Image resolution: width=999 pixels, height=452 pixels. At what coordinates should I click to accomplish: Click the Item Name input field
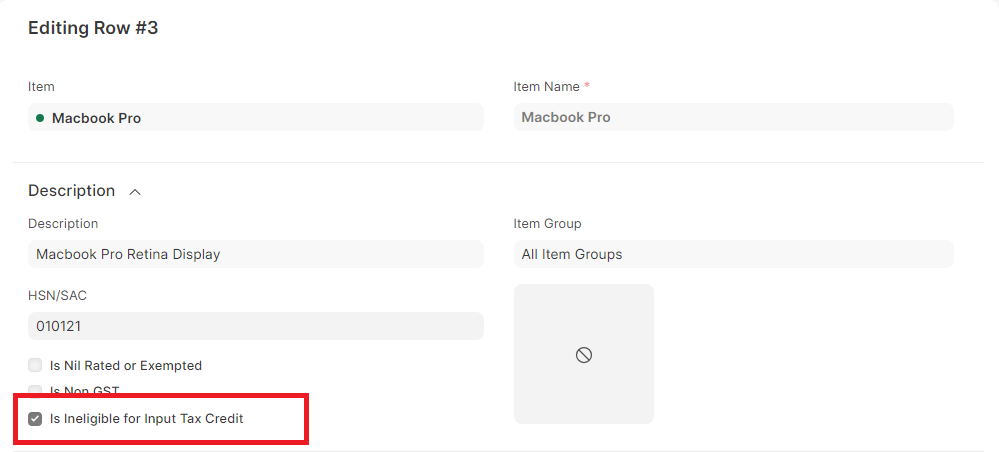(x=733, y=117)
